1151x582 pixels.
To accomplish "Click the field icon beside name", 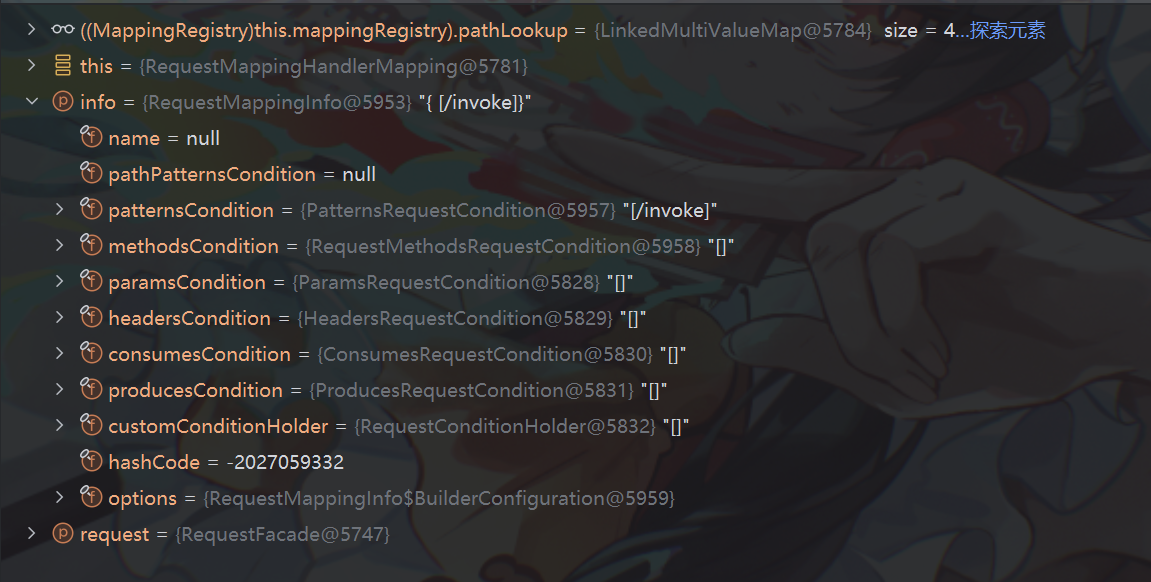I will (91, 137).
